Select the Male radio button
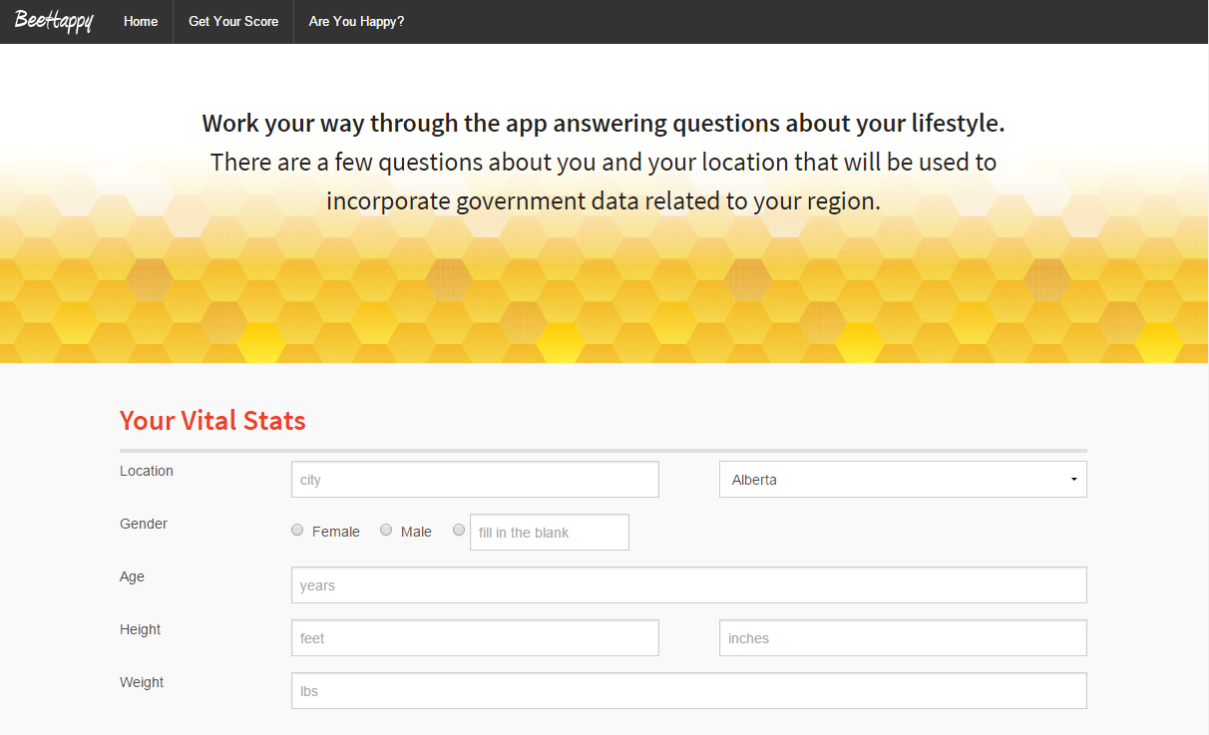 pyautogui.click(x=386, y=530)
